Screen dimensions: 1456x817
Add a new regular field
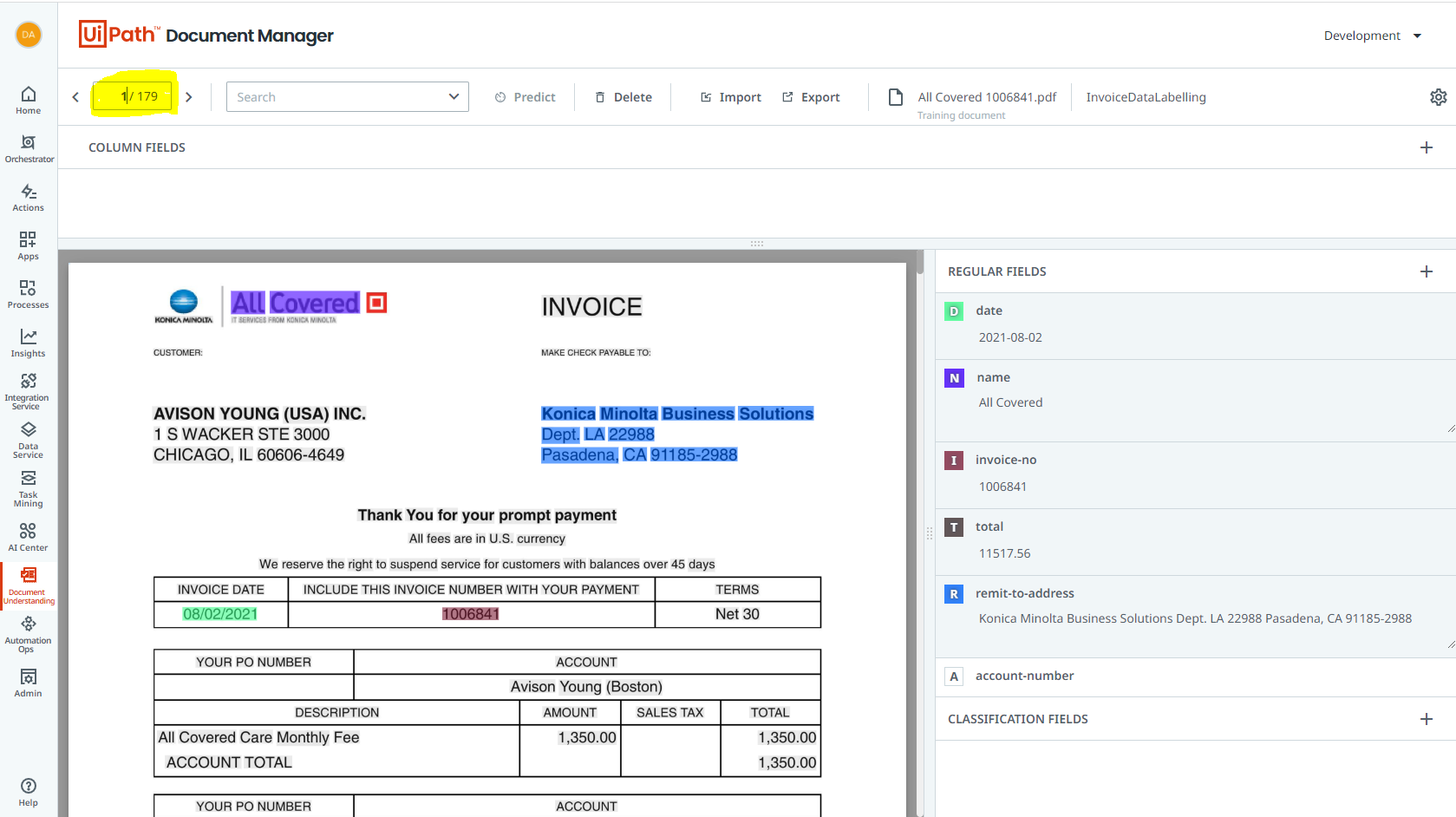[x=1427, y=271]
